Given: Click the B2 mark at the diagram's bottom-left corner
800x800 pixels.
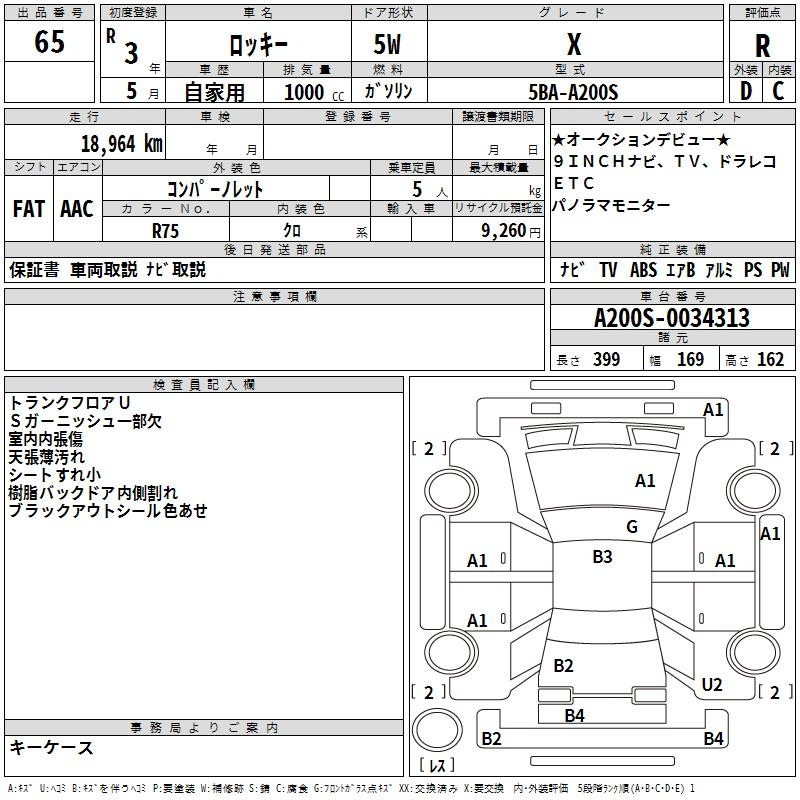Looking at the screenshot, I should [492, 739].
